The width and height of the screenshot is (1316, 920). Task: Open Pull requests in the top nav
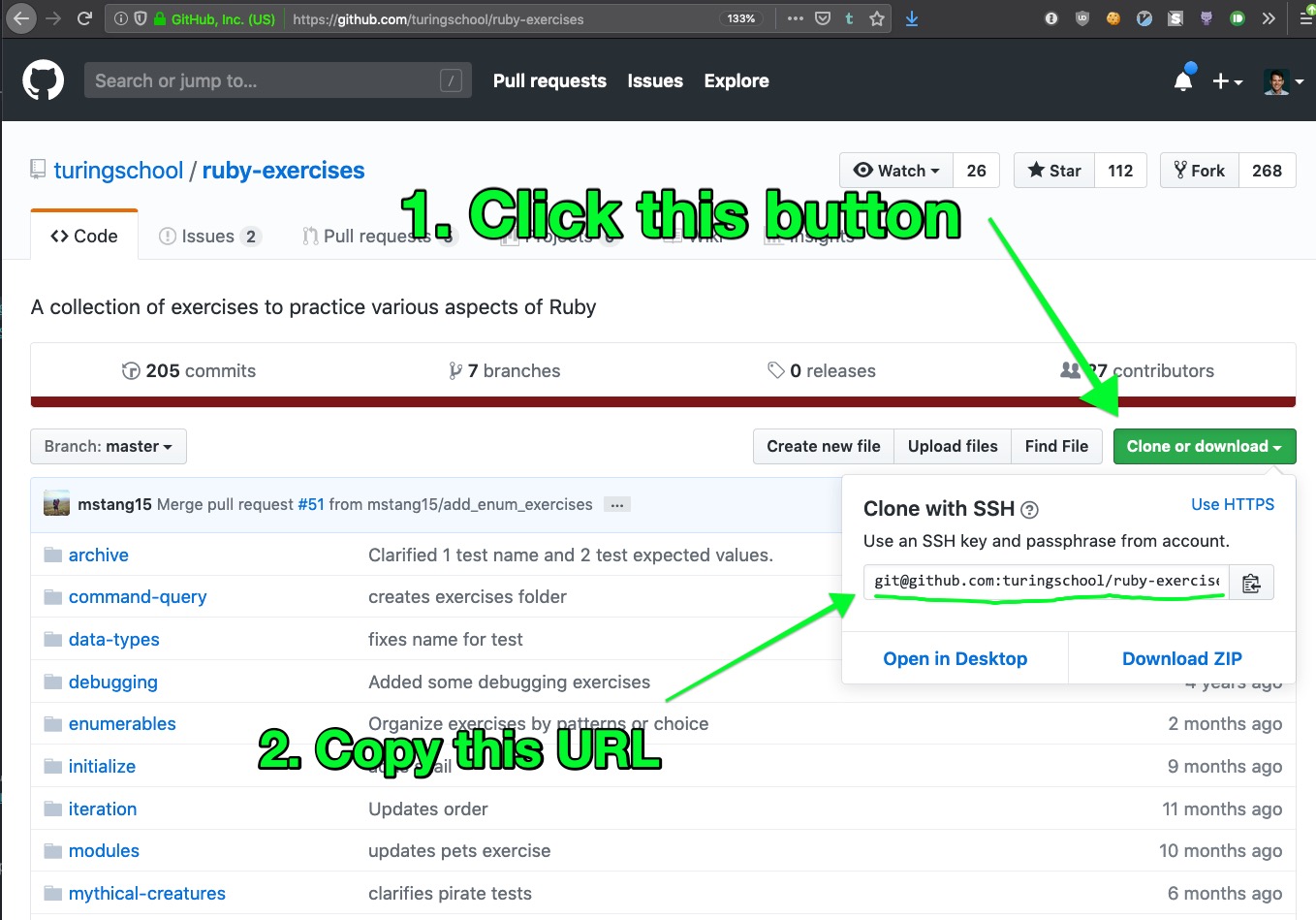pos(549,81)
